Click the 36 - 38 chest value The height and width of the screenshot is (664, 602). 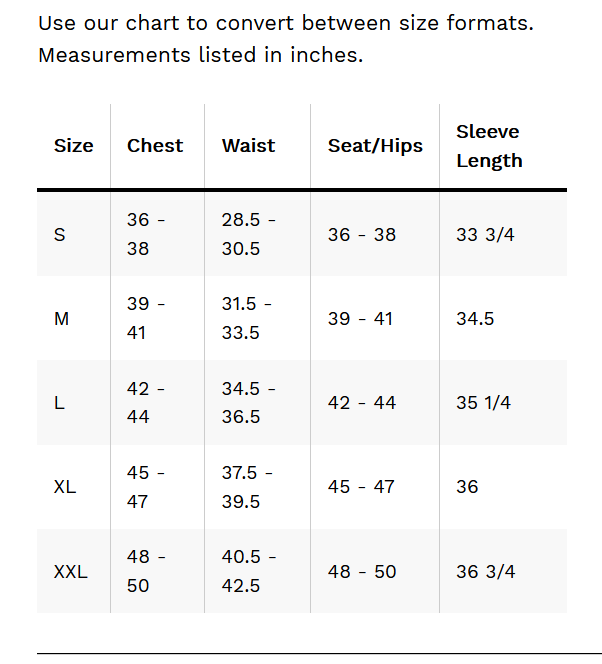(146, 234)
